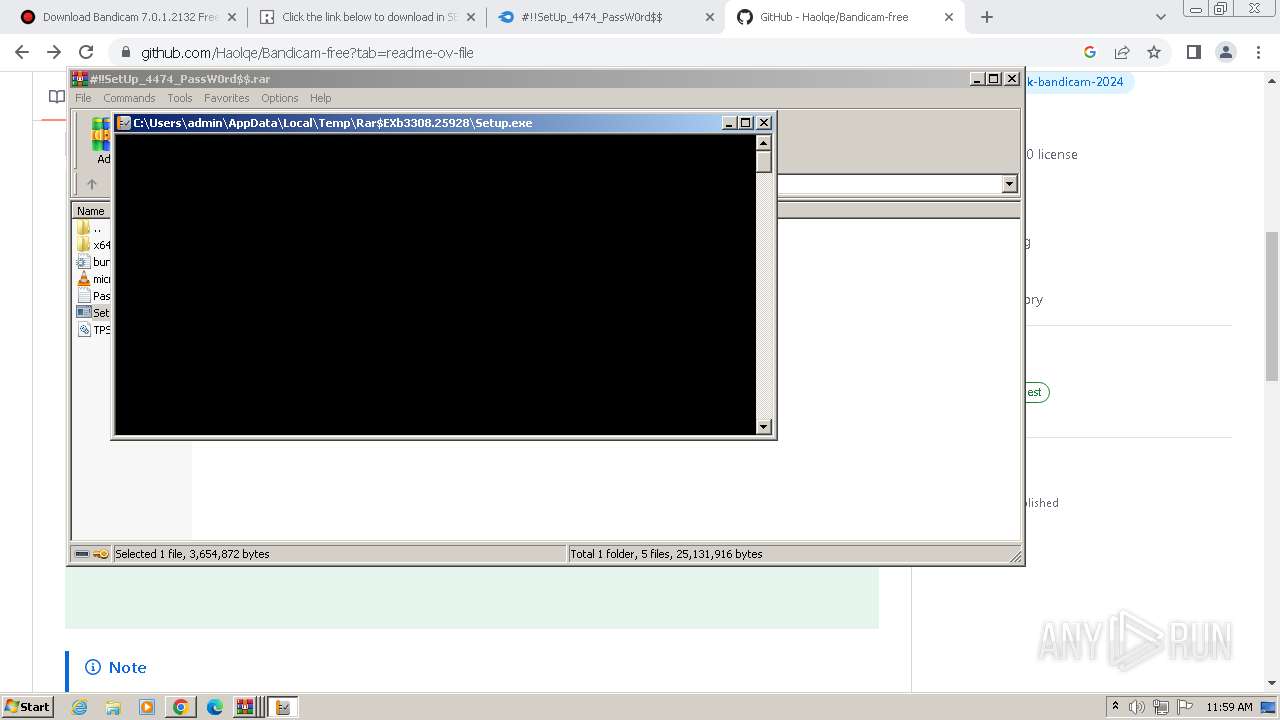Go forward in Chrome
Image resolution: width=1280 pixels, height=720 pixels.
click(x=54, y=52)
